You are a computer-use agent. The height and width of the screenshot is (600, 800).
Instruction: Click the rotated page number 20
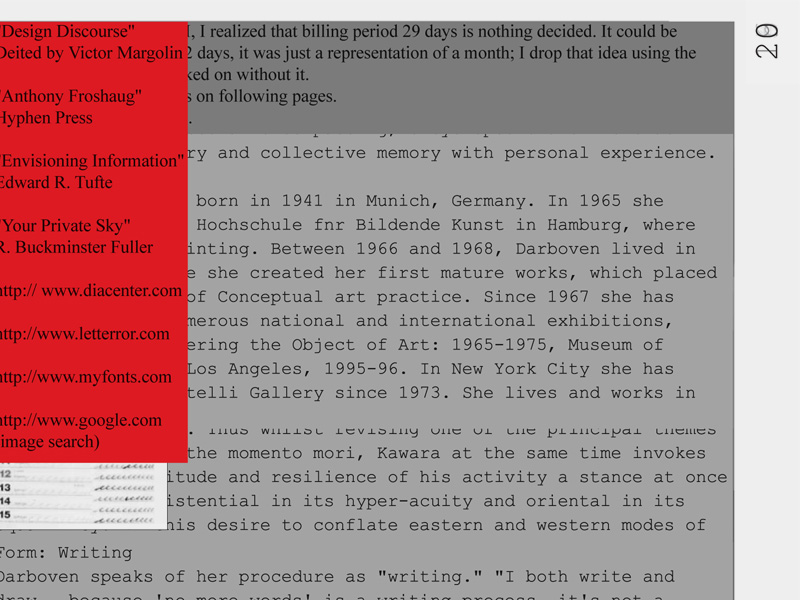[x=767, y=41]
